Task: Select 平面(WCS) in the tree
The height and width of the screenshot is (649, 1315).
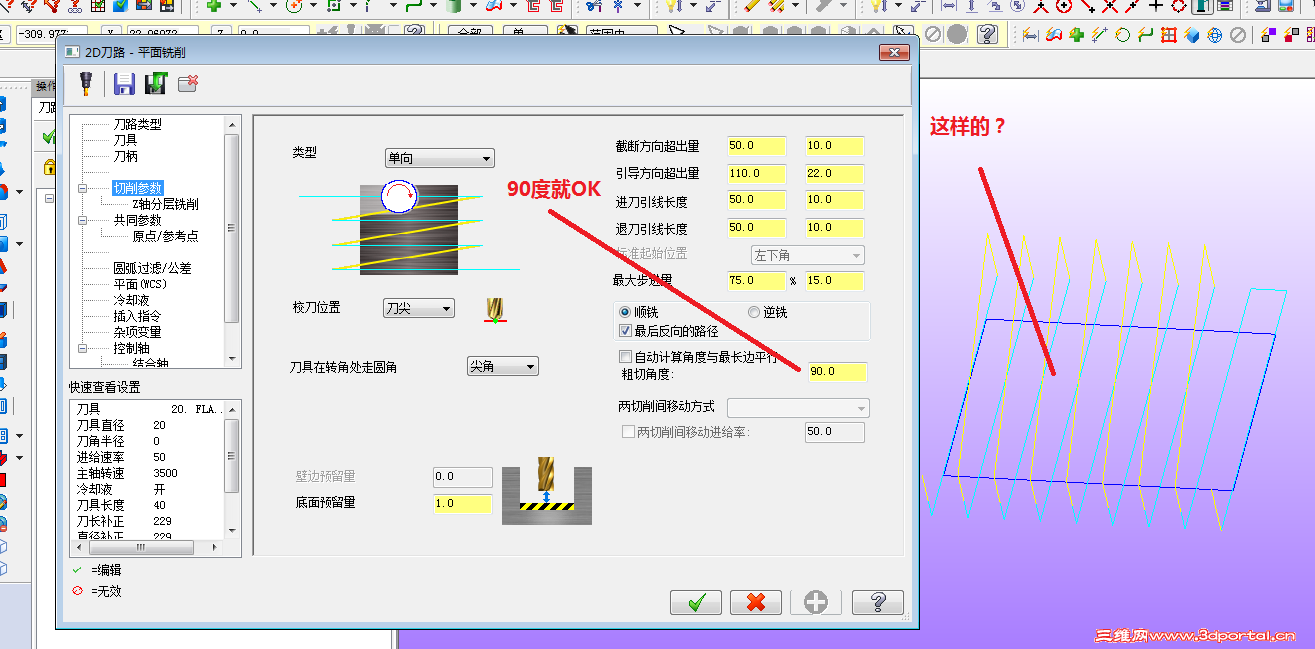Action: 140,284
